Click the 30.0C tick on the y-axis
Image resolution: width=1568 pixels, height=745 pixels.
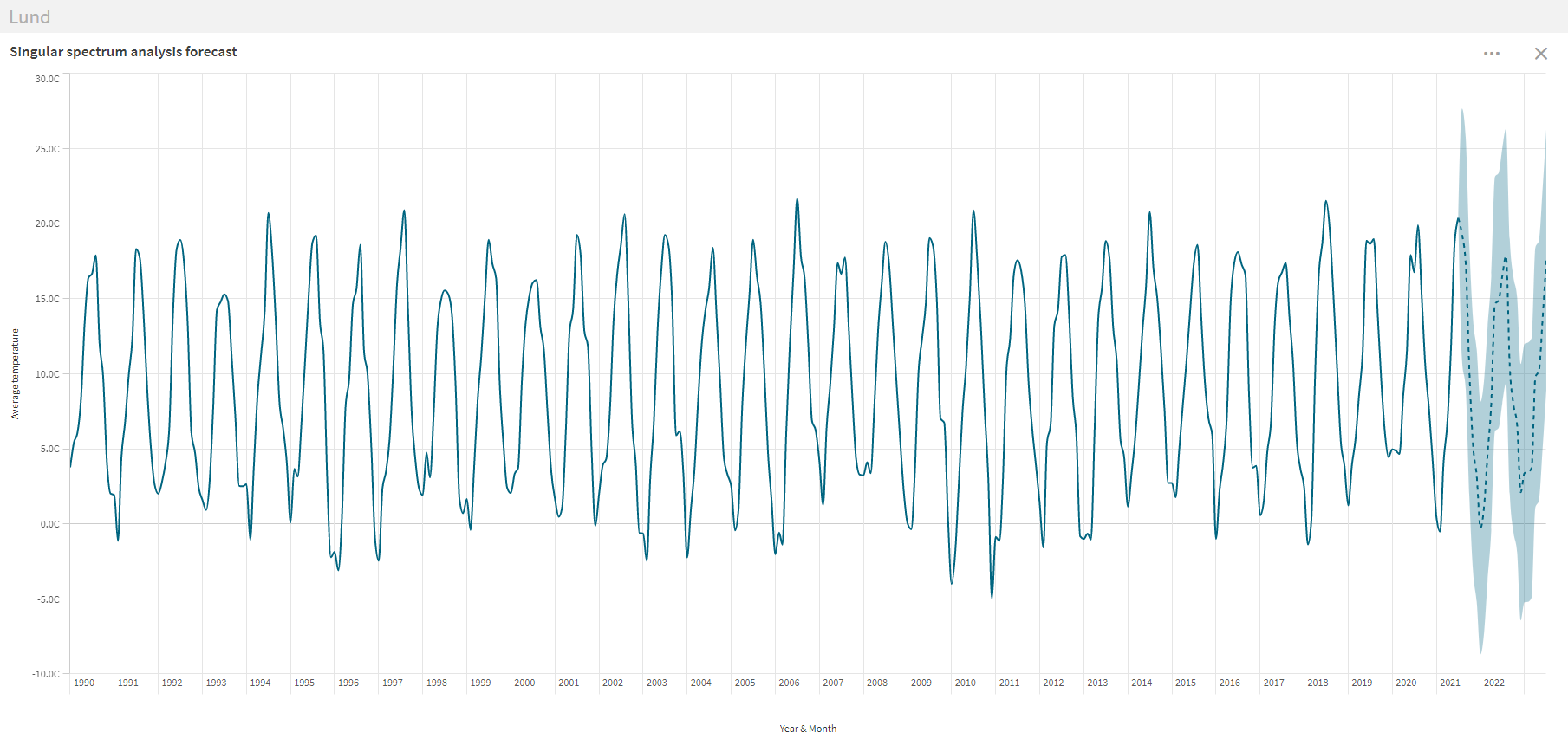(x=48, y=79)
